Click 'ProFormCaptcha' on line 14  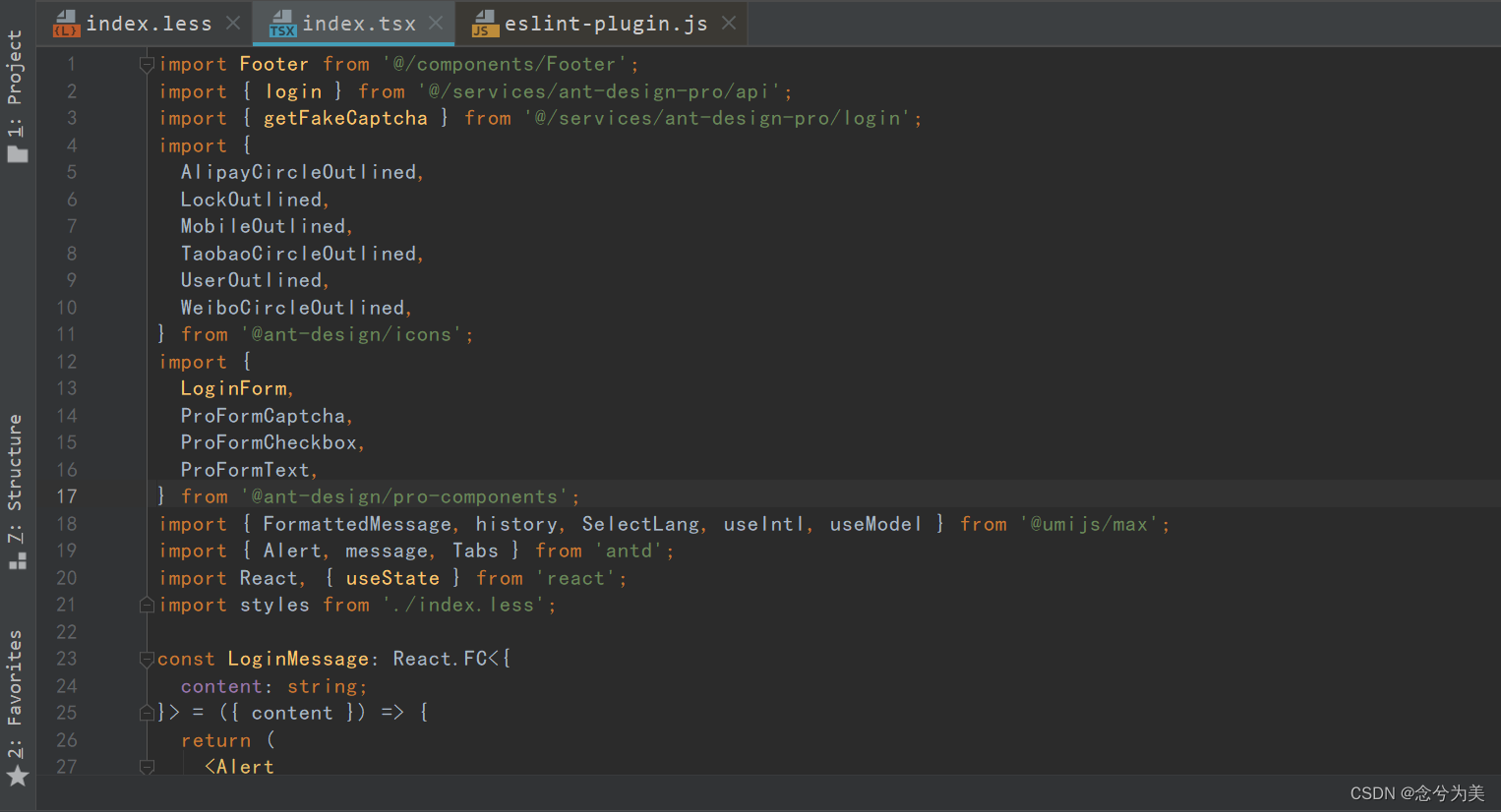[x=264, y=416]
